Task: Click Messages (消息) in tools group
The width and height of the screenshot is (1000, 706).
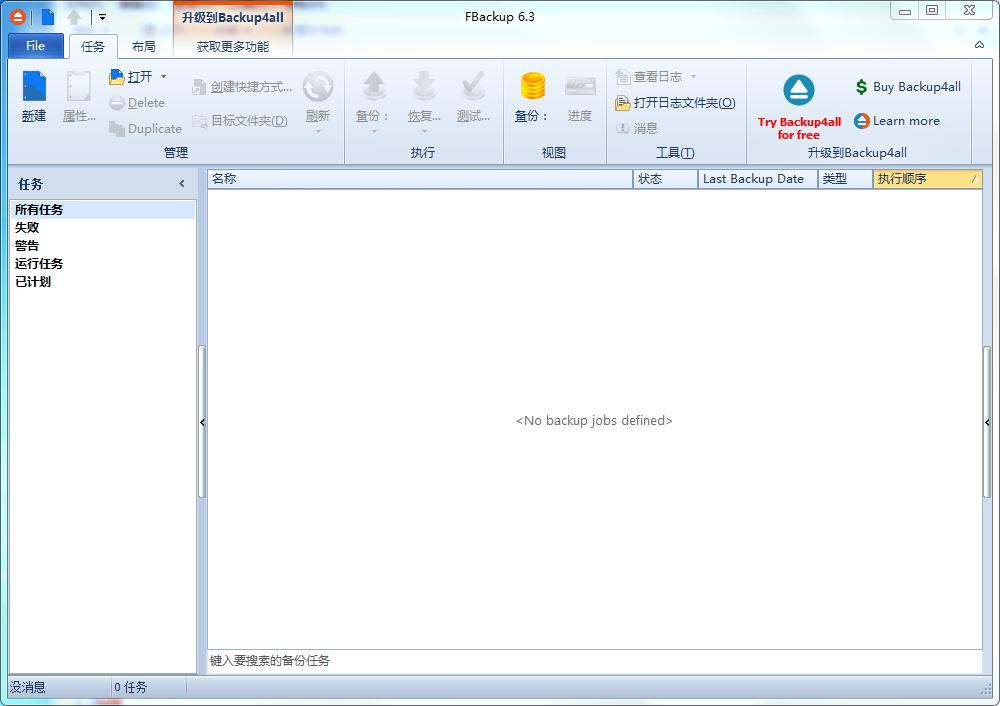Action: click(x=636, y=129)
